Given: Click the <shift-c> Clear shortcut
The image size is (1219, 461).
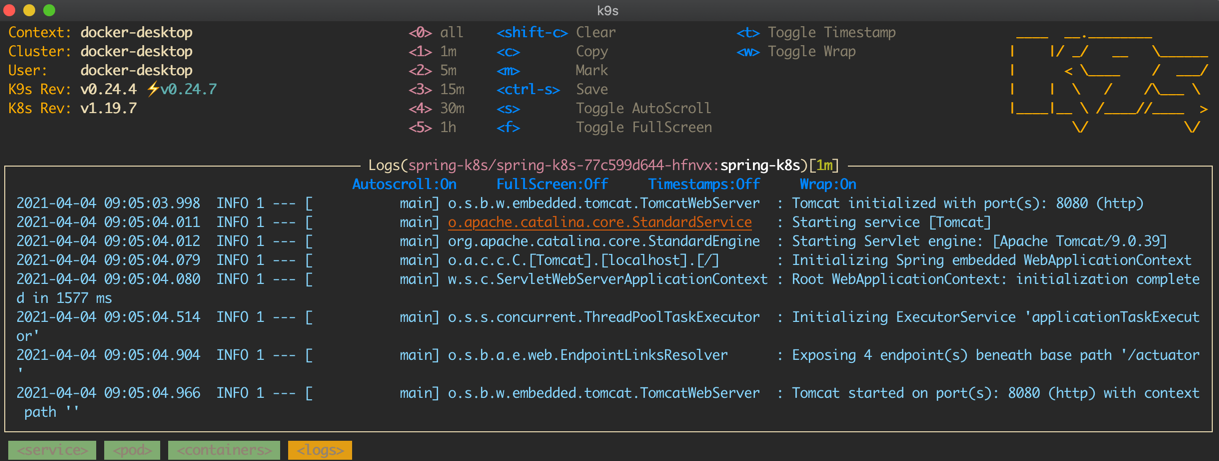Looking at the screenshot, I should point(556,33).
